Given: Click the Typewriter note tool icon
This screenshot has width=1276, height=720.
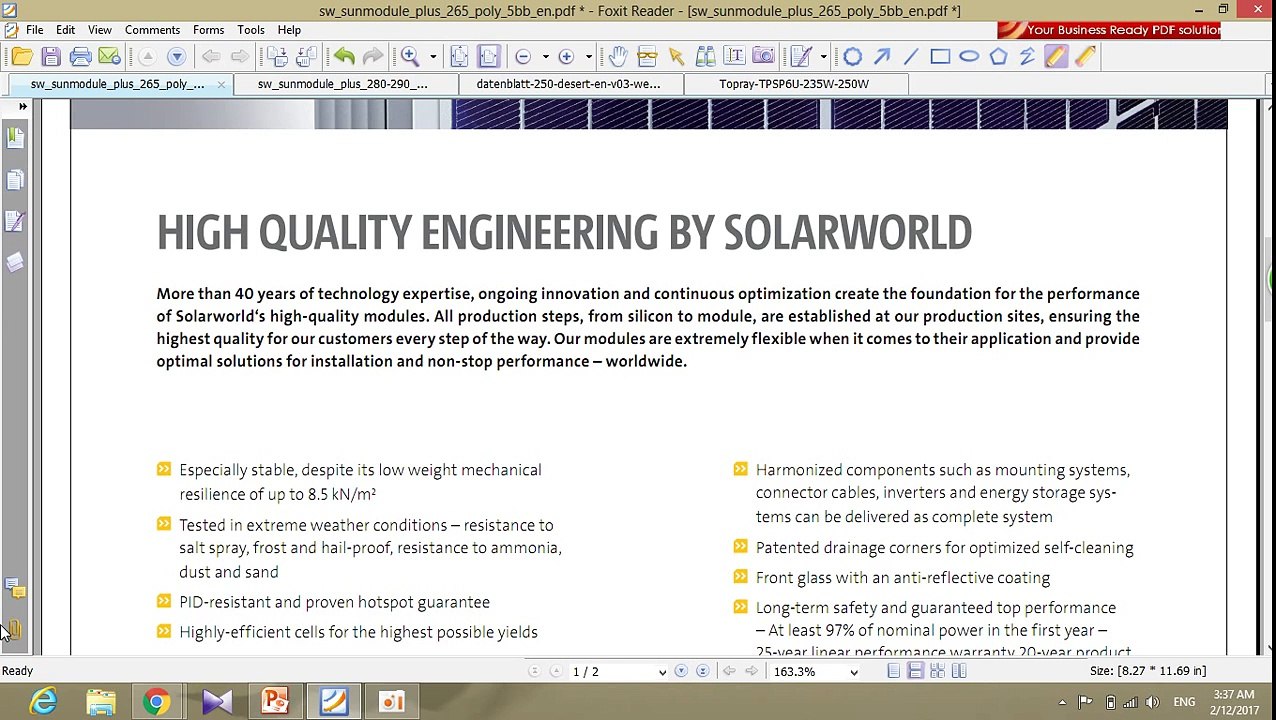Looking at the screenshot, I should coord(801,57).
